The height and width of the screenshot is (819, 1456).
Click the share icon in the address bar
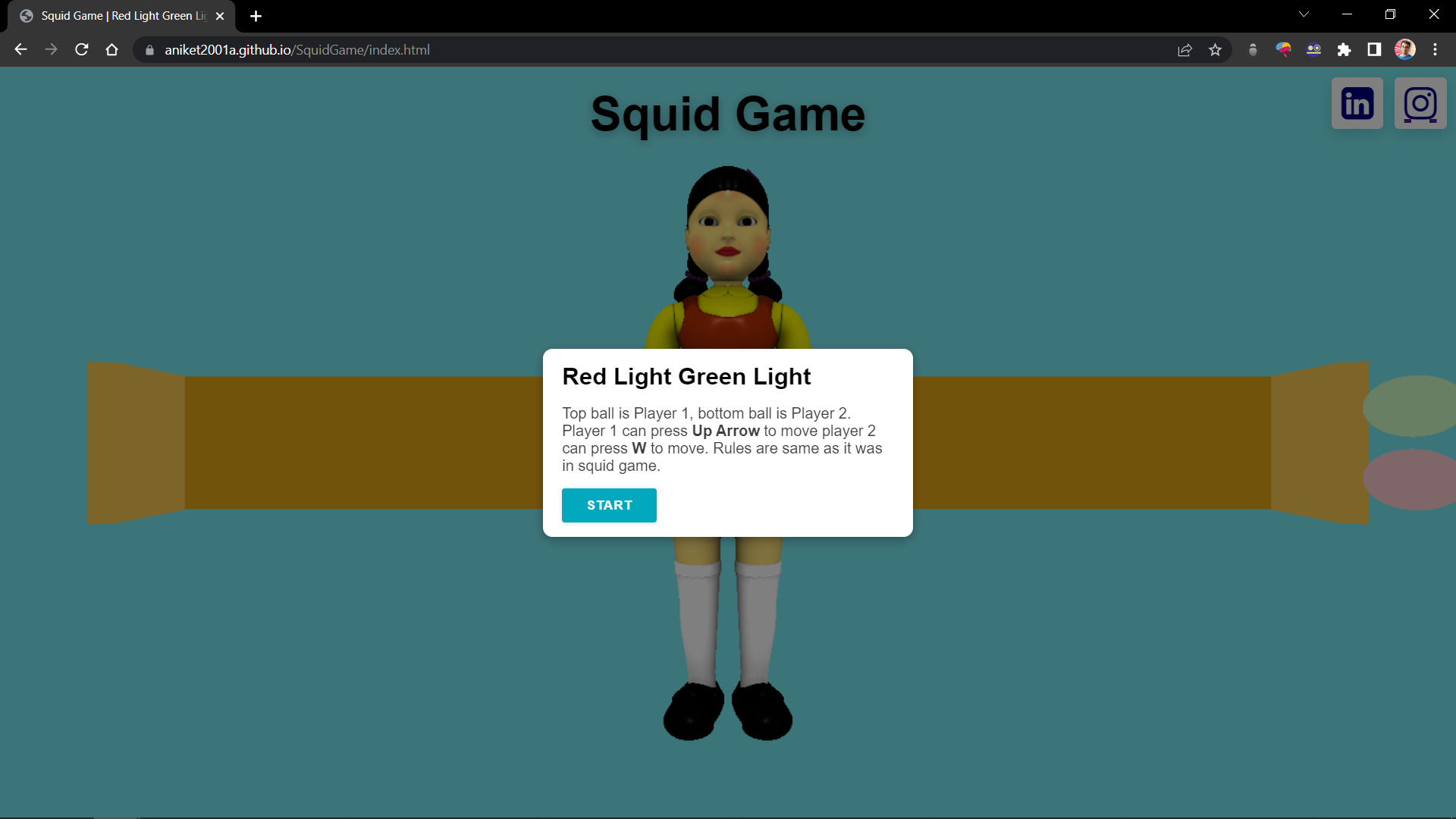tap(1185, 49)
